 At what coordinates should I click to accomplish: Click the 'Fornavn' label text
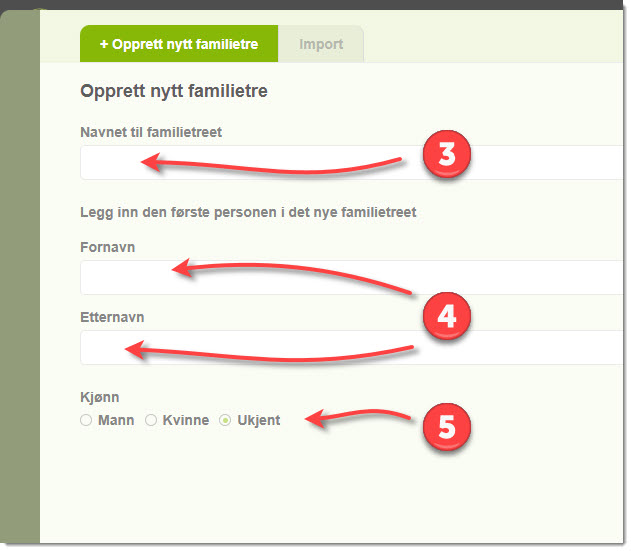pyautogui.click(x=107, y=246)
